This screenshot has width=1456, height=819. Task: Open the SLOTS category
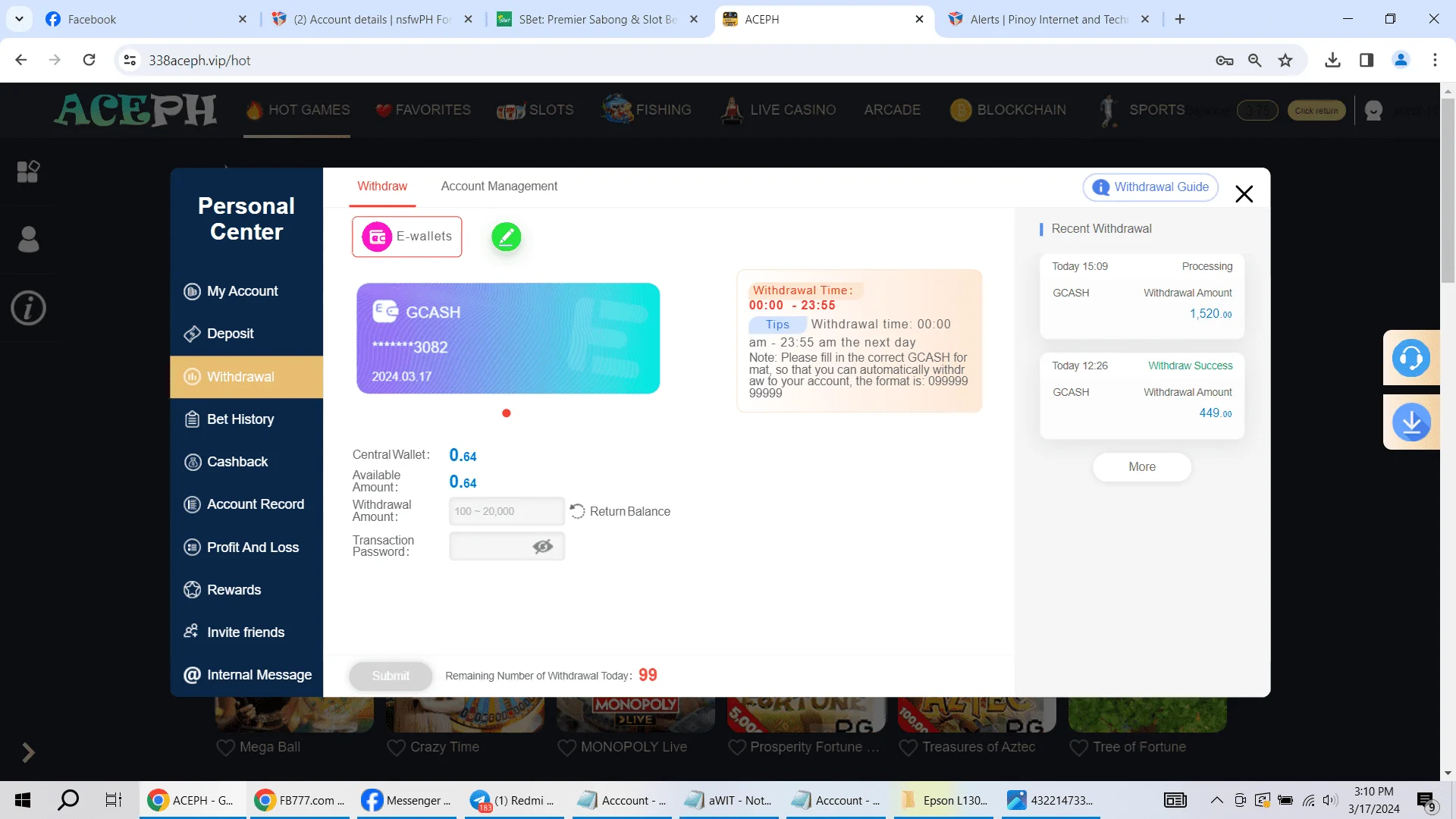click(x=535, y=110)
